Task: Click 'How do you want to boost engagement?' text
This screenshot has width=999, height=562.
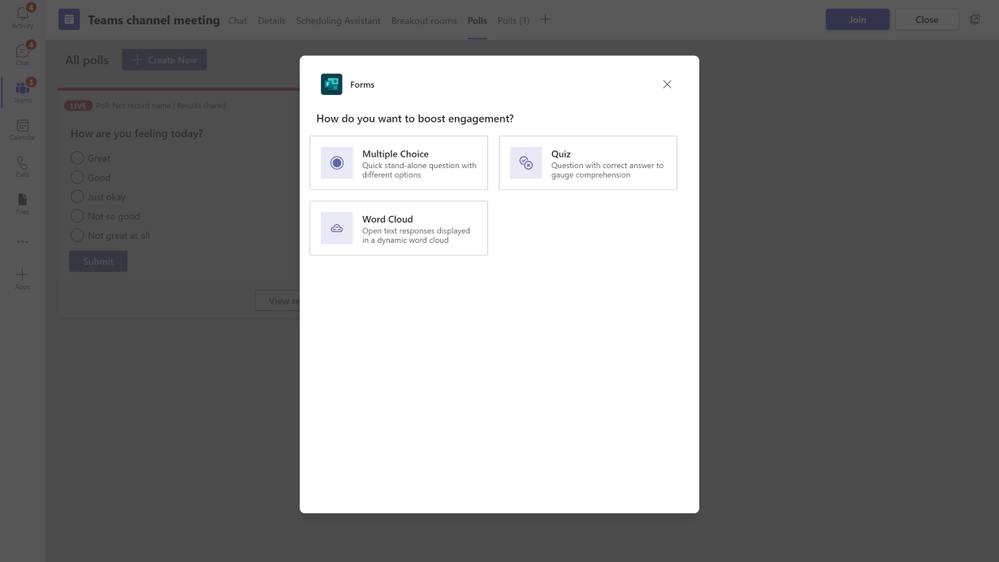Action: [x=415, y=119]
